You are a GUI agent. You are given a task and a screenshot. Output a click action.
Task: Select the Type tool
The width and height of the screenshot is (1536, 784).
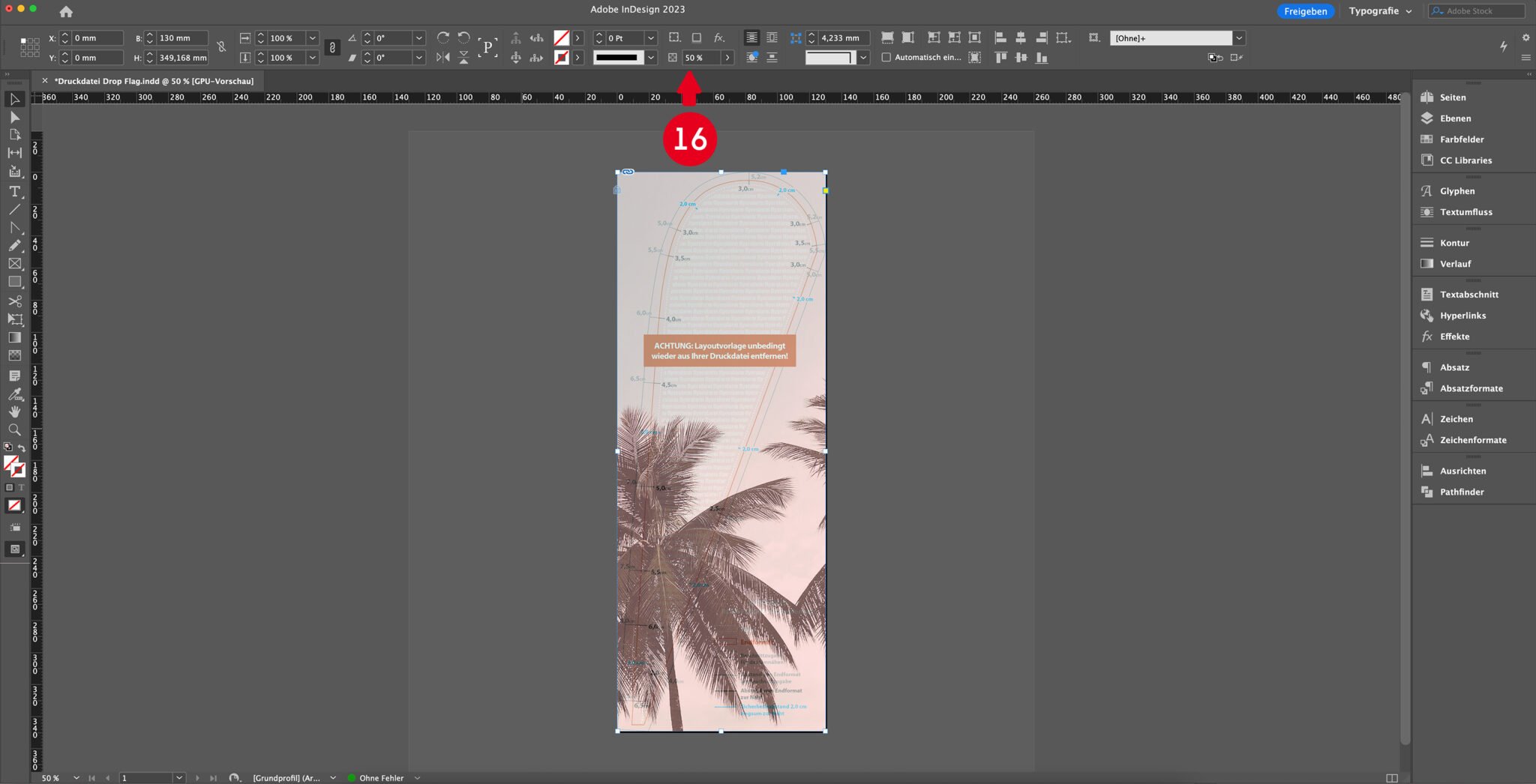pyautogui.click(x=14, y=192)
